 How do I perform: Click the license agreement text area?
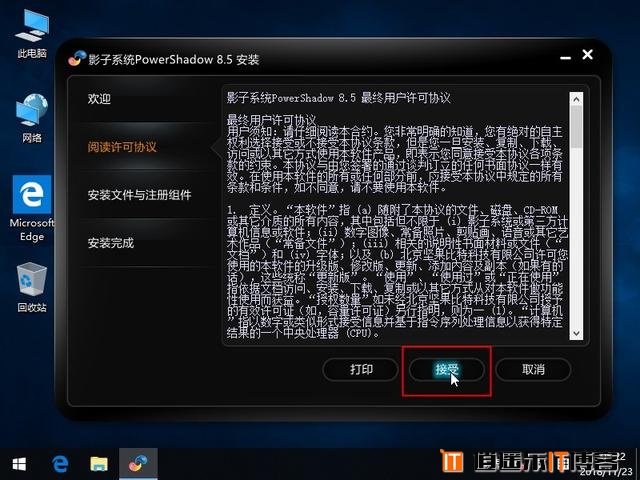(x=397, y=215)
